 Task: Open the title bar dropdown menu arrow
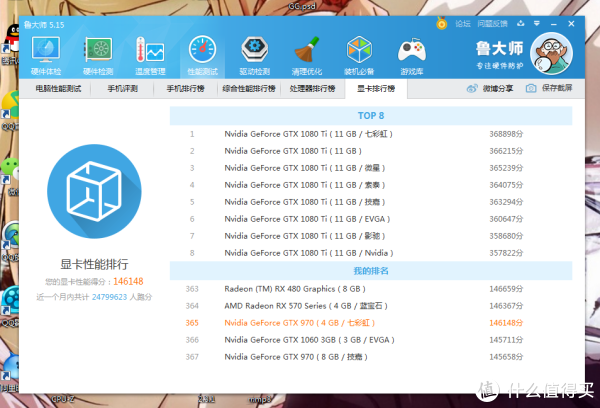(537, 24)
